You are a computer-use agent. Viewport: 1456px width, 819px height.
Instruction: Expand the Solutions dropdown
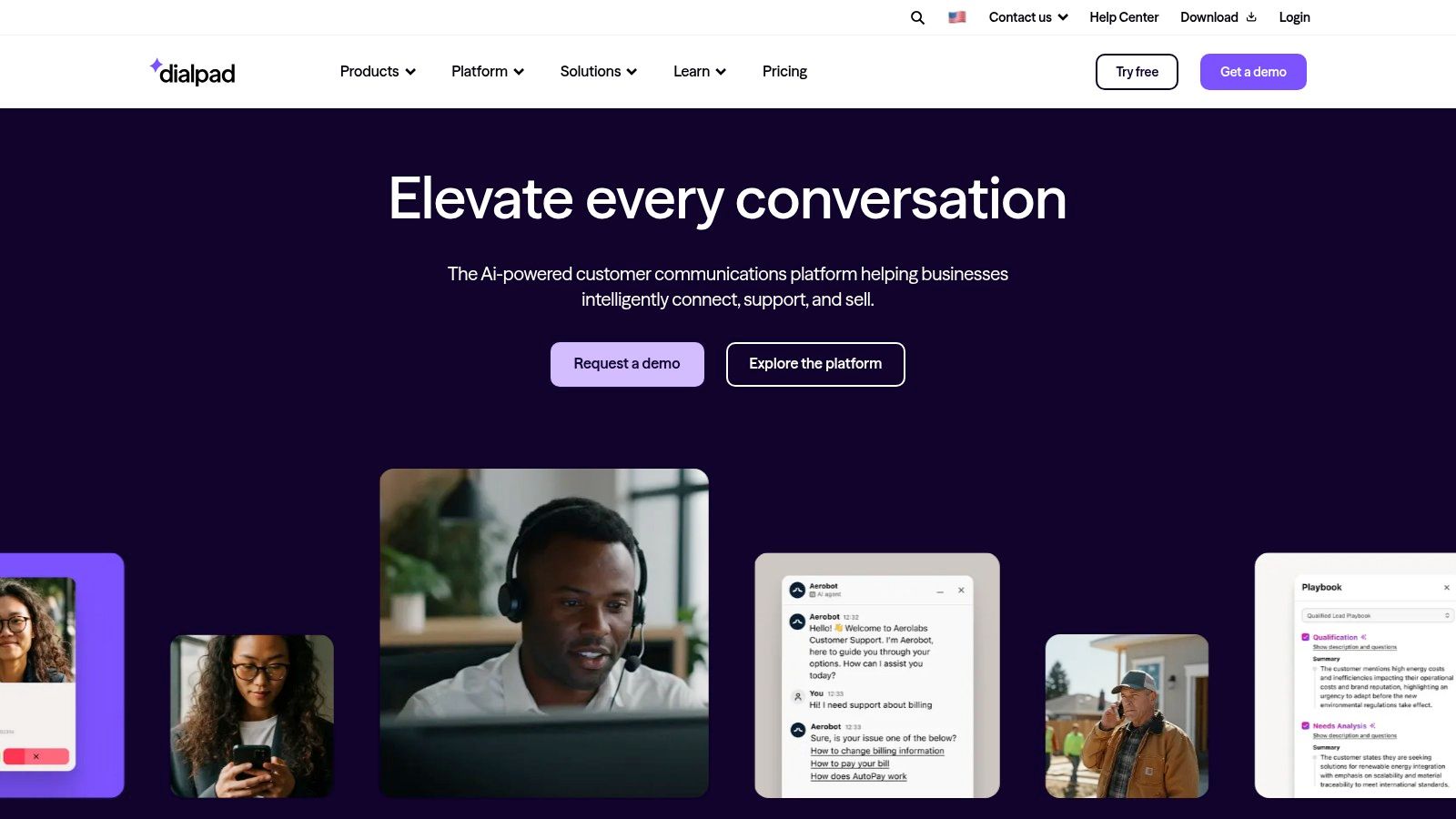tap(599, 72)
